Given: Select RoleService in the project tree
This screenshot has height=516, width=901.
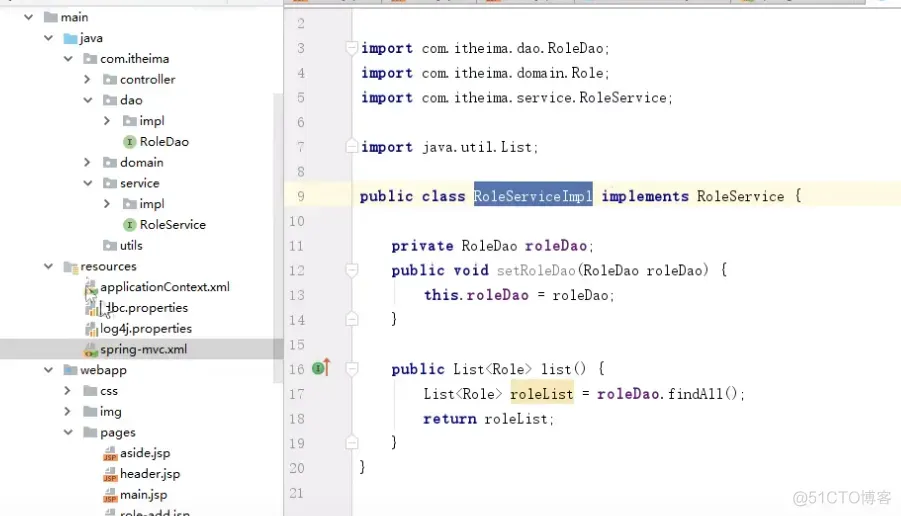Looking at the screenshot, I should (172, 225).
